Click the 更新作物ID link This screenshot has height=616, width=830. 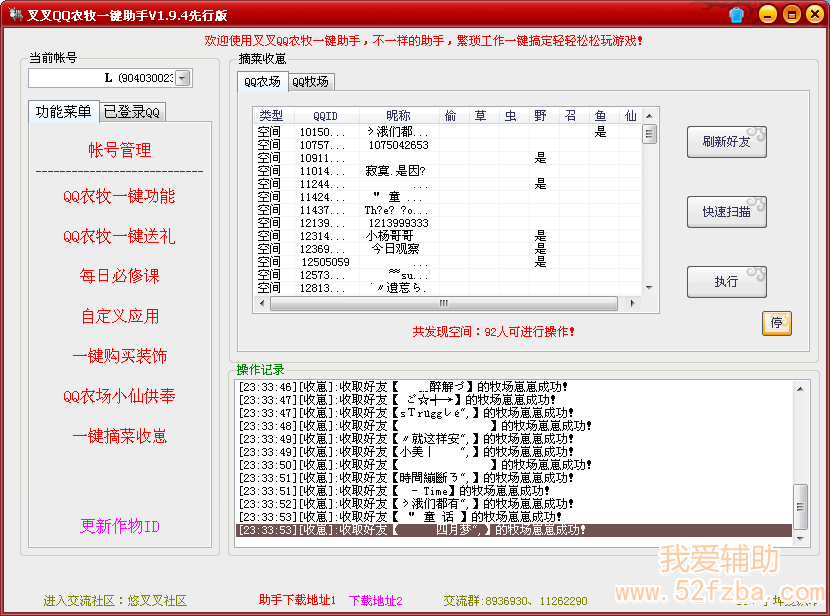[x=120, y=526]
